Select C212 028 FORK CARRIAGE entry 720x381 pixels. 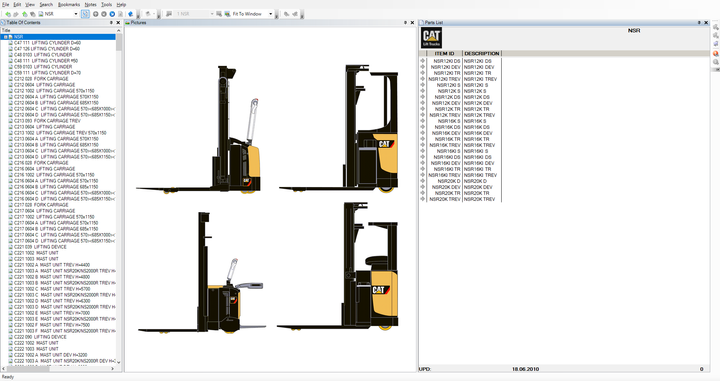pyautogui.click(x=41, y=79)
